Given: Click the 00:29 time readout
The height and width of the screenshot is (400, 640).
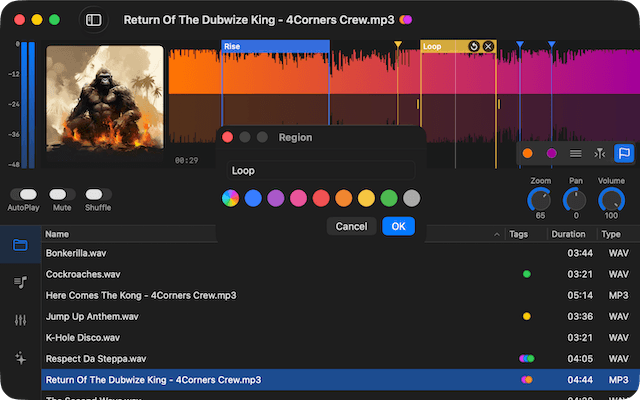Looking at the screenshot, I should coord(187,160).
